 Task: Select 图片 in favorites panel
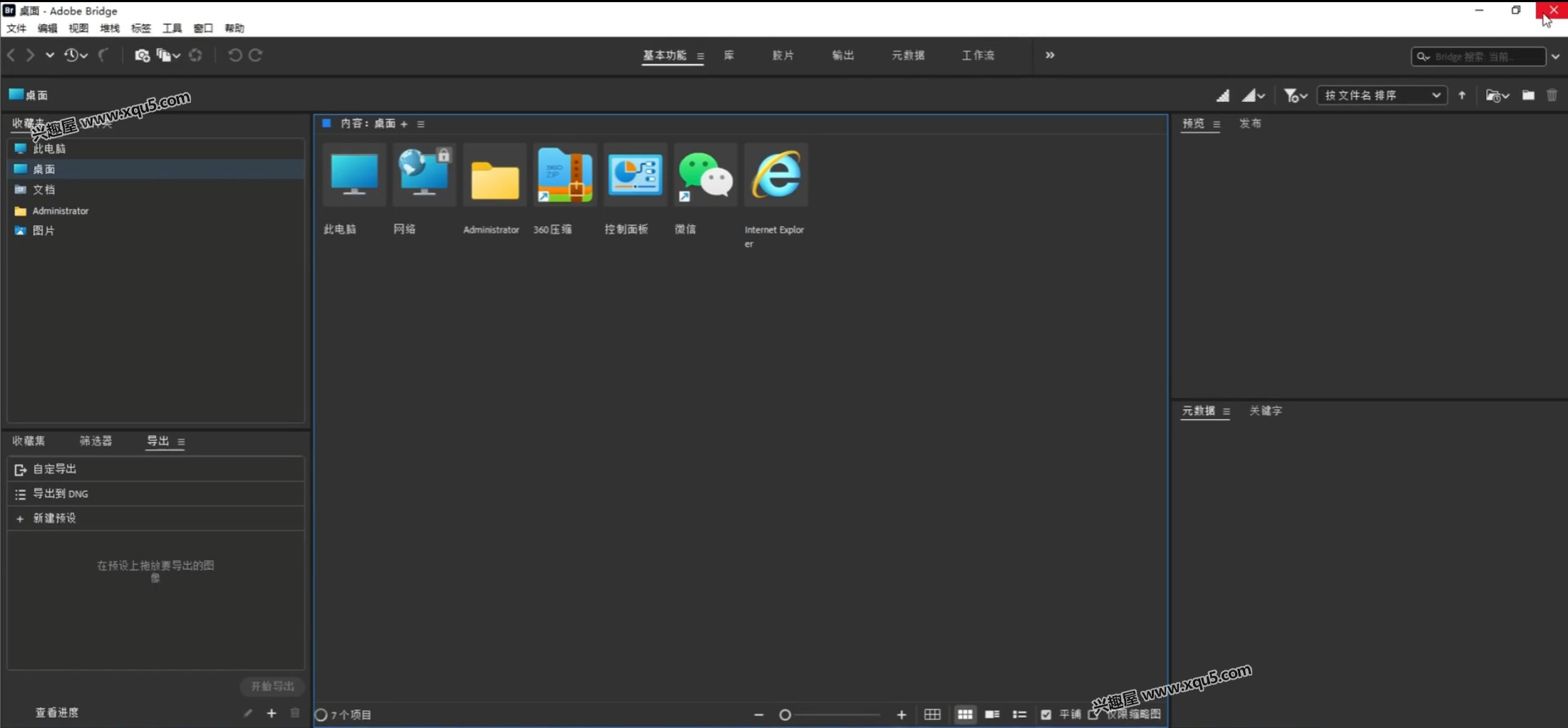point(156,230)
